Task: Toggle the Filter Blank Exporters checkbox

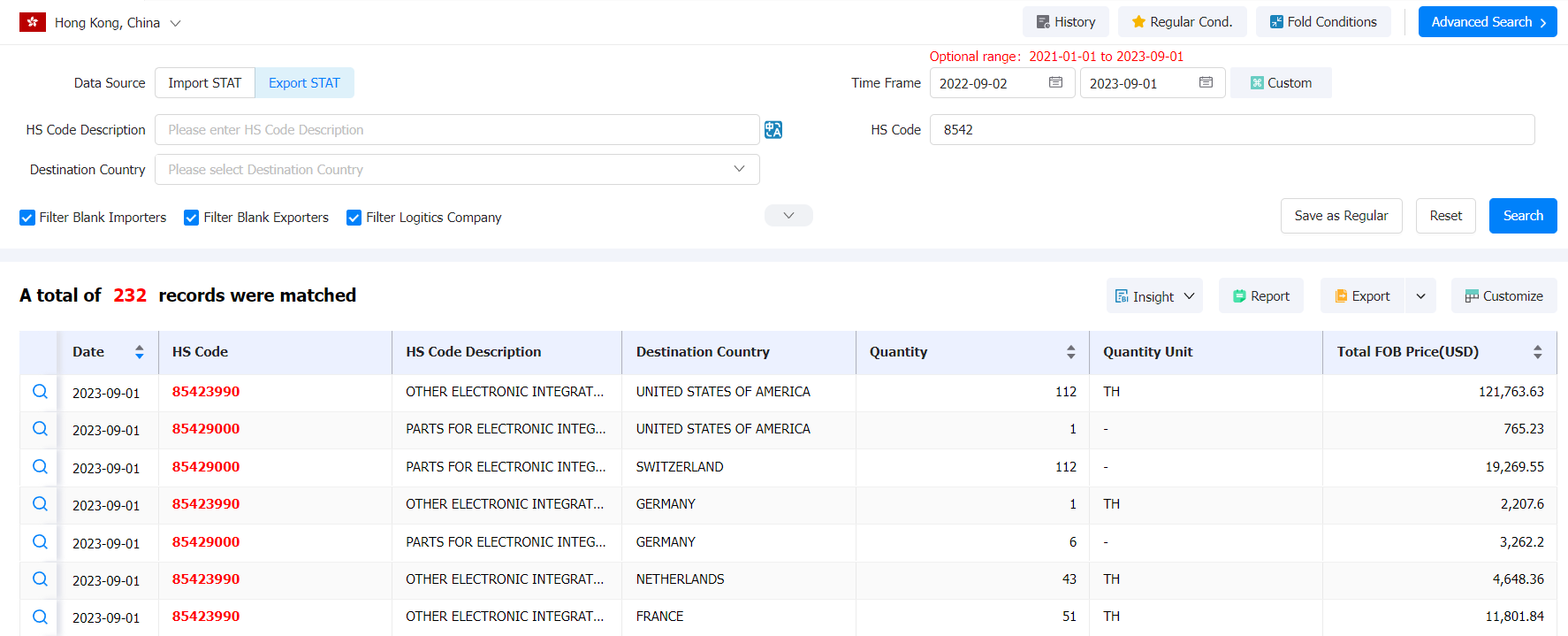Action: point(191,218)
